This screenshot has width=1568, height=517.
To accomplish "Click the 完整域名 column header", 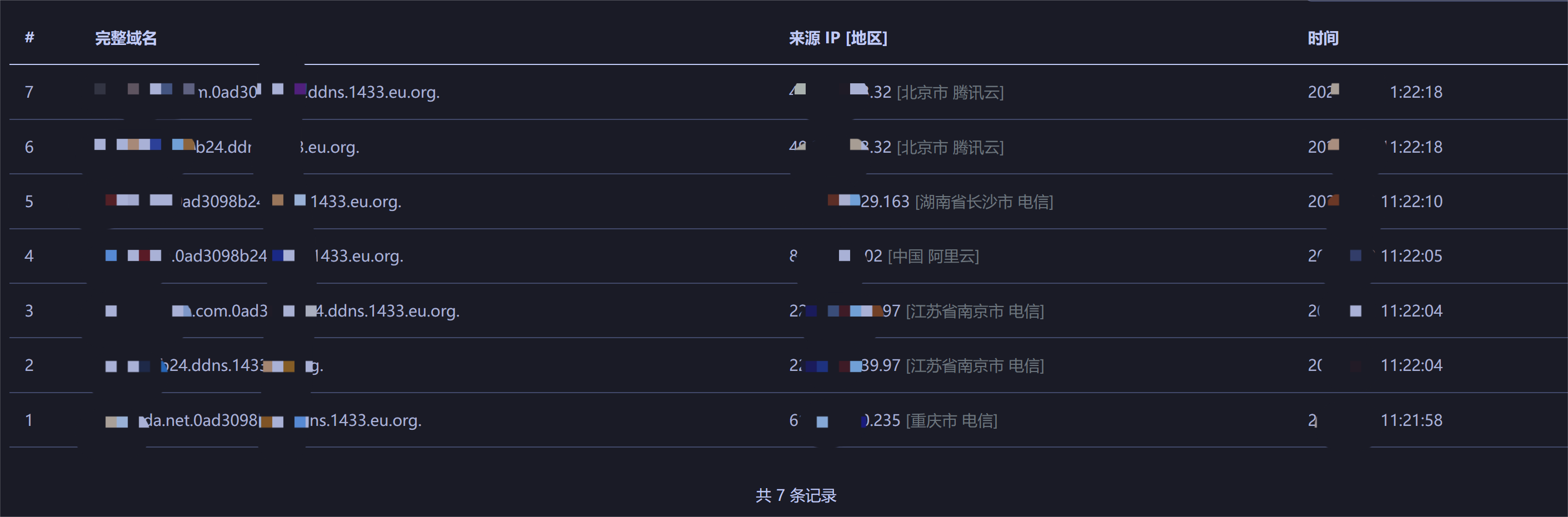I will pyautogui.click(x=126, y=38).
